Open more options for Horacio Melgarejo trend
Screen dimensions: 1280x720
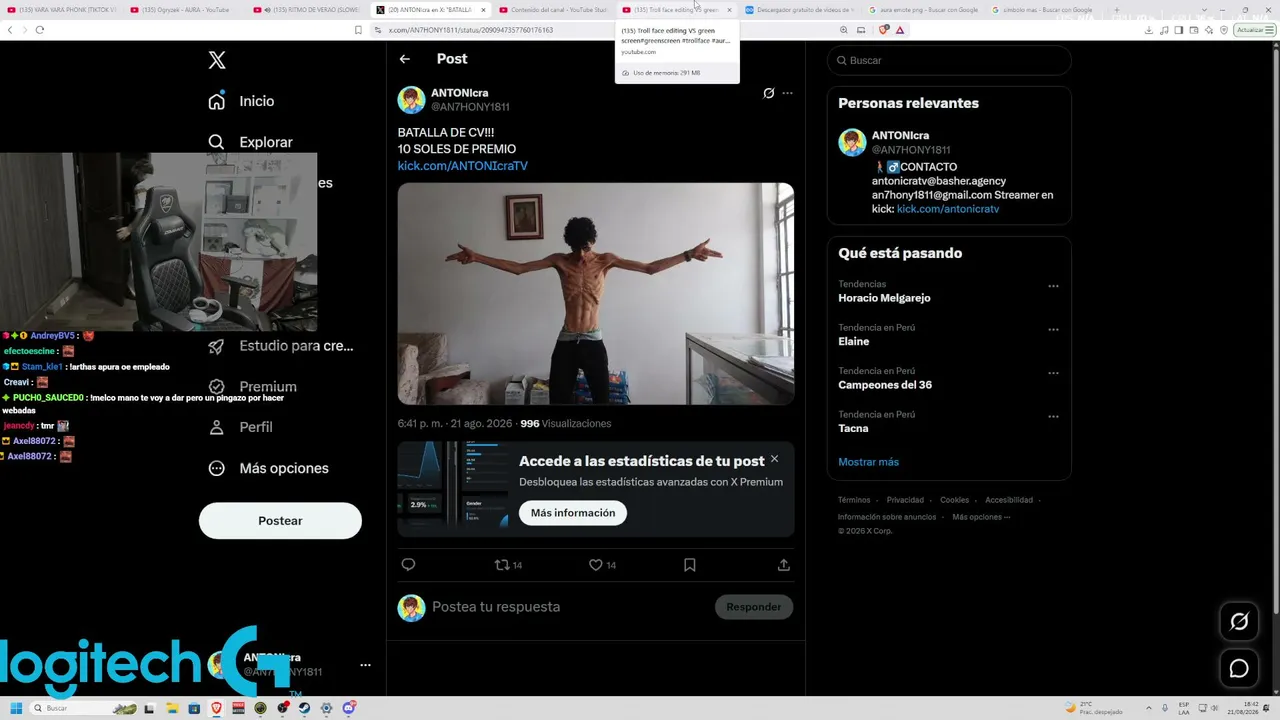pos(1053,286)
